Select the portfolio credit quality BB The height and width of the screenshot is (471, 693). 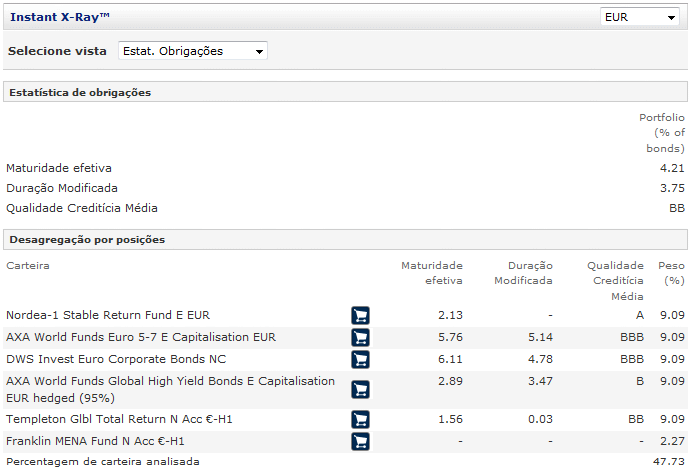click(x=677, y=208)
